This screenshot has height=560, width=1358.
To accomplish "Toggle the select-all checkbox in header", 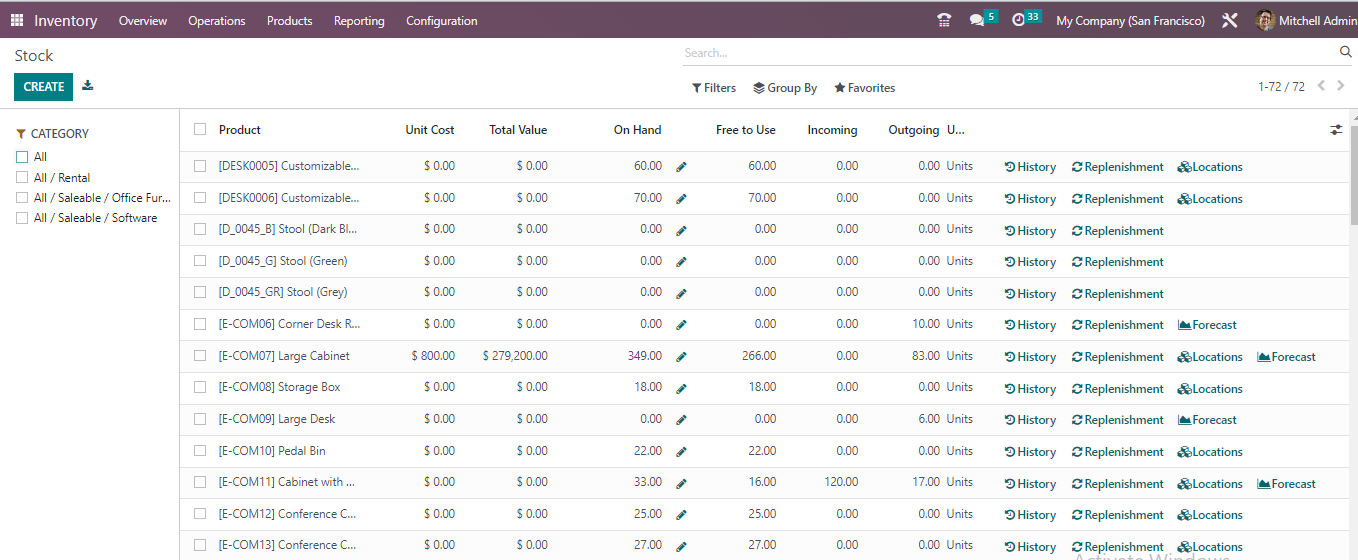I will click(x=200, y=129).
